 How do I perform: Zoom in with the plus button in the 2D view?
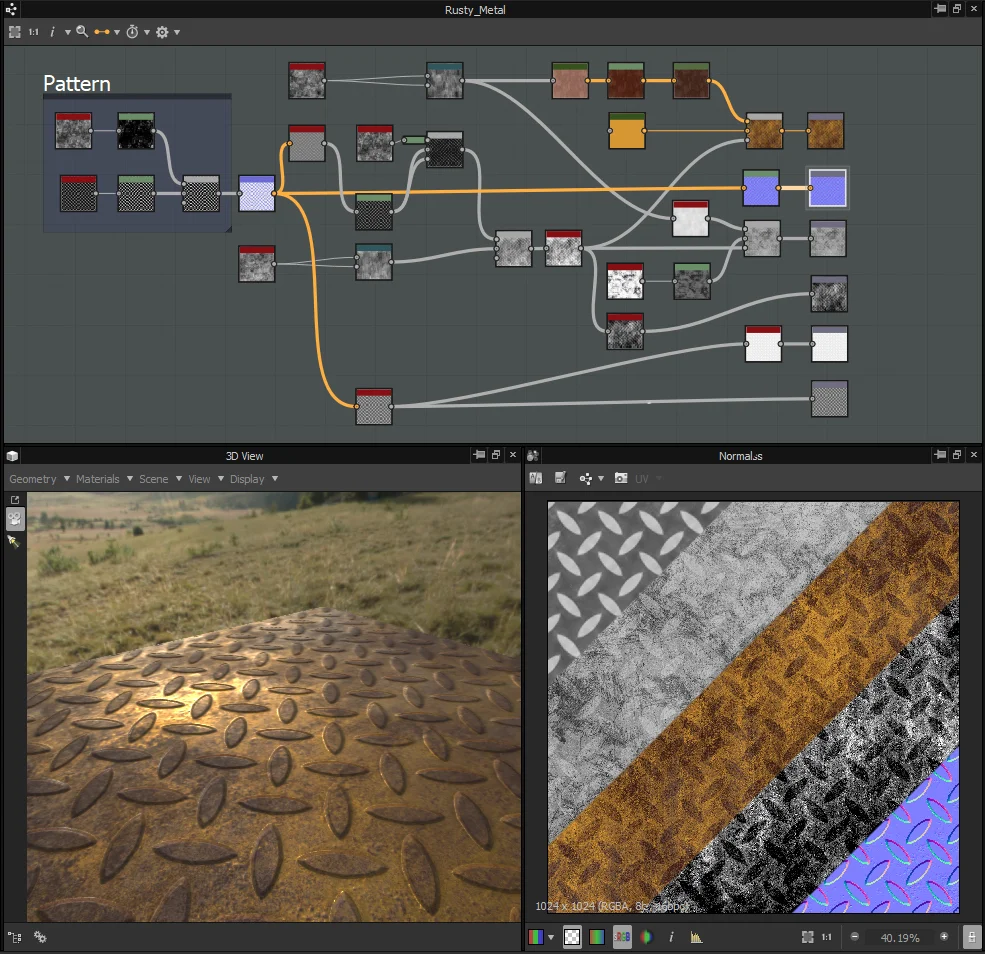(x=944, y=936)
